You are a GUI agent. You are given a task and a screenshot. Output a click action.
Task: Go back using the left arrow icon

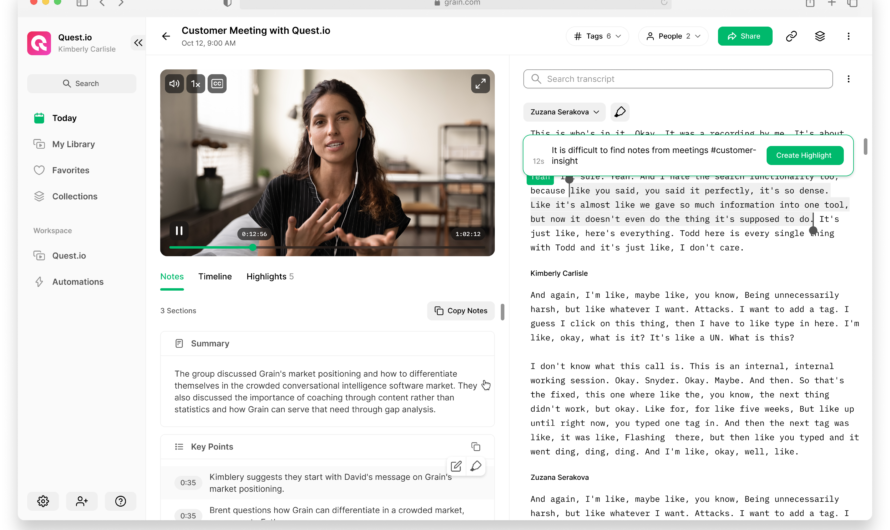166,36
